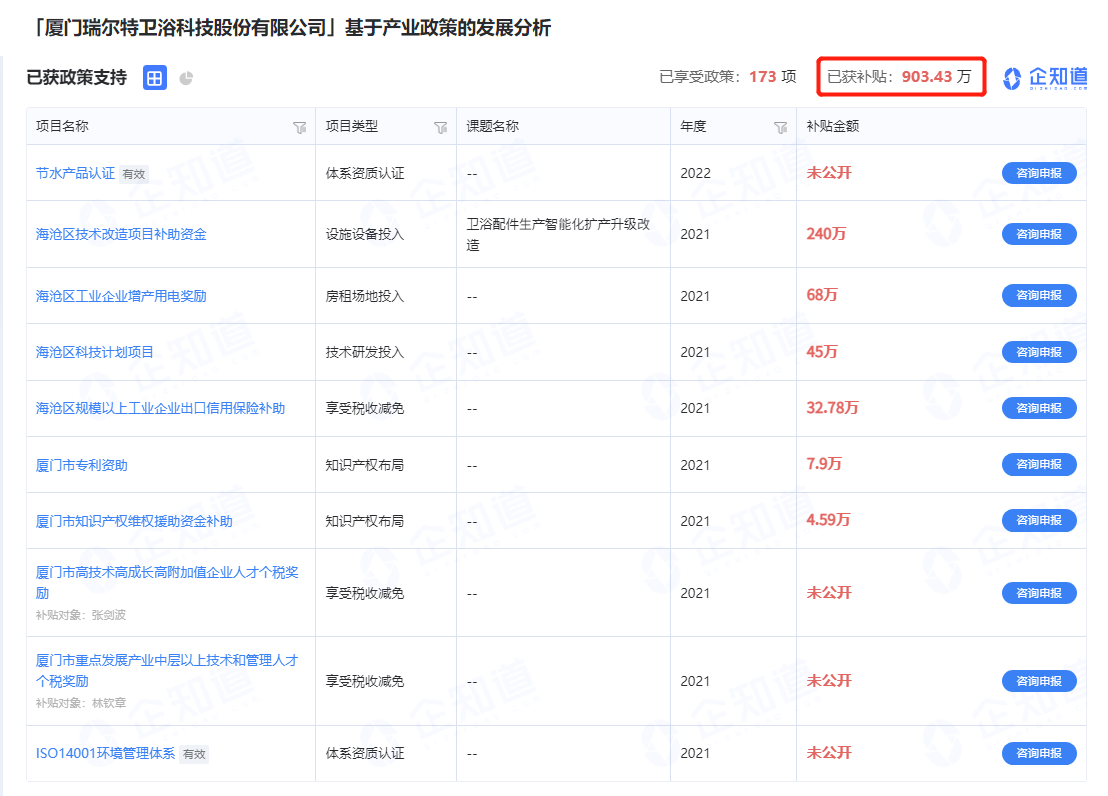Select 已获政策支持 section heading

tap(76, 77)
